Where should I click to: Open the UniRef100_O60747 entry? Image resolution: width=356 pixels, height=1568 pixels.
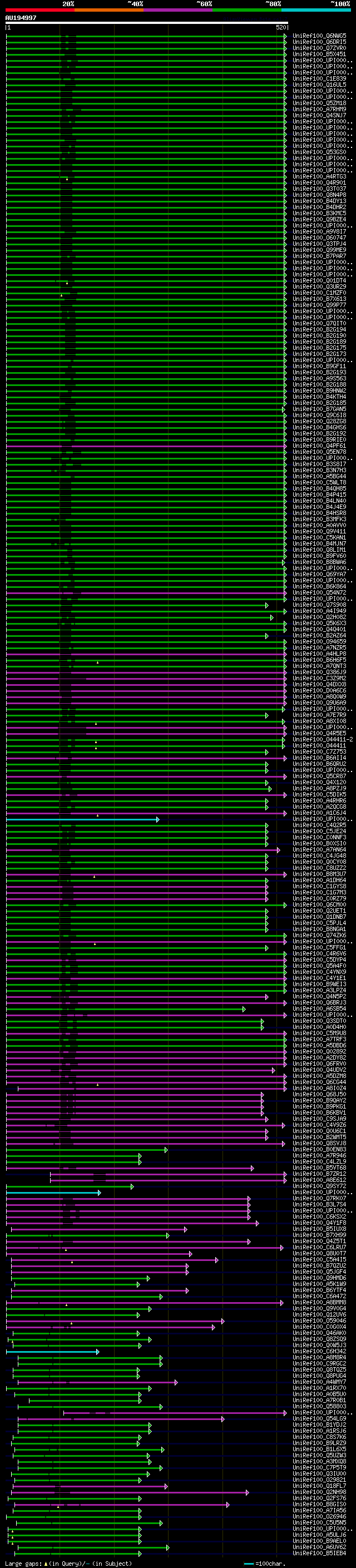(319, 238)
